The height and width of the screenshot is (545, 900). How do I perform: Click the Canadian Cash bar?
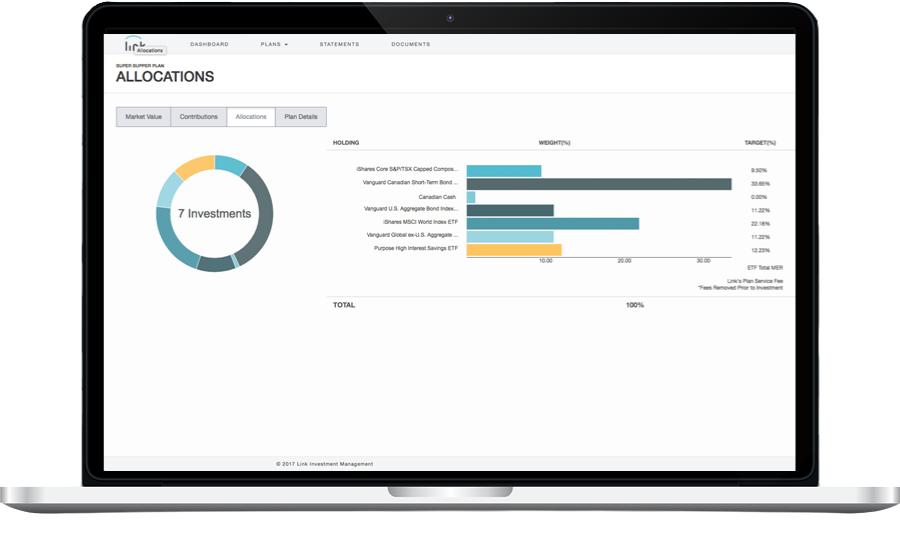coord(471,197)
